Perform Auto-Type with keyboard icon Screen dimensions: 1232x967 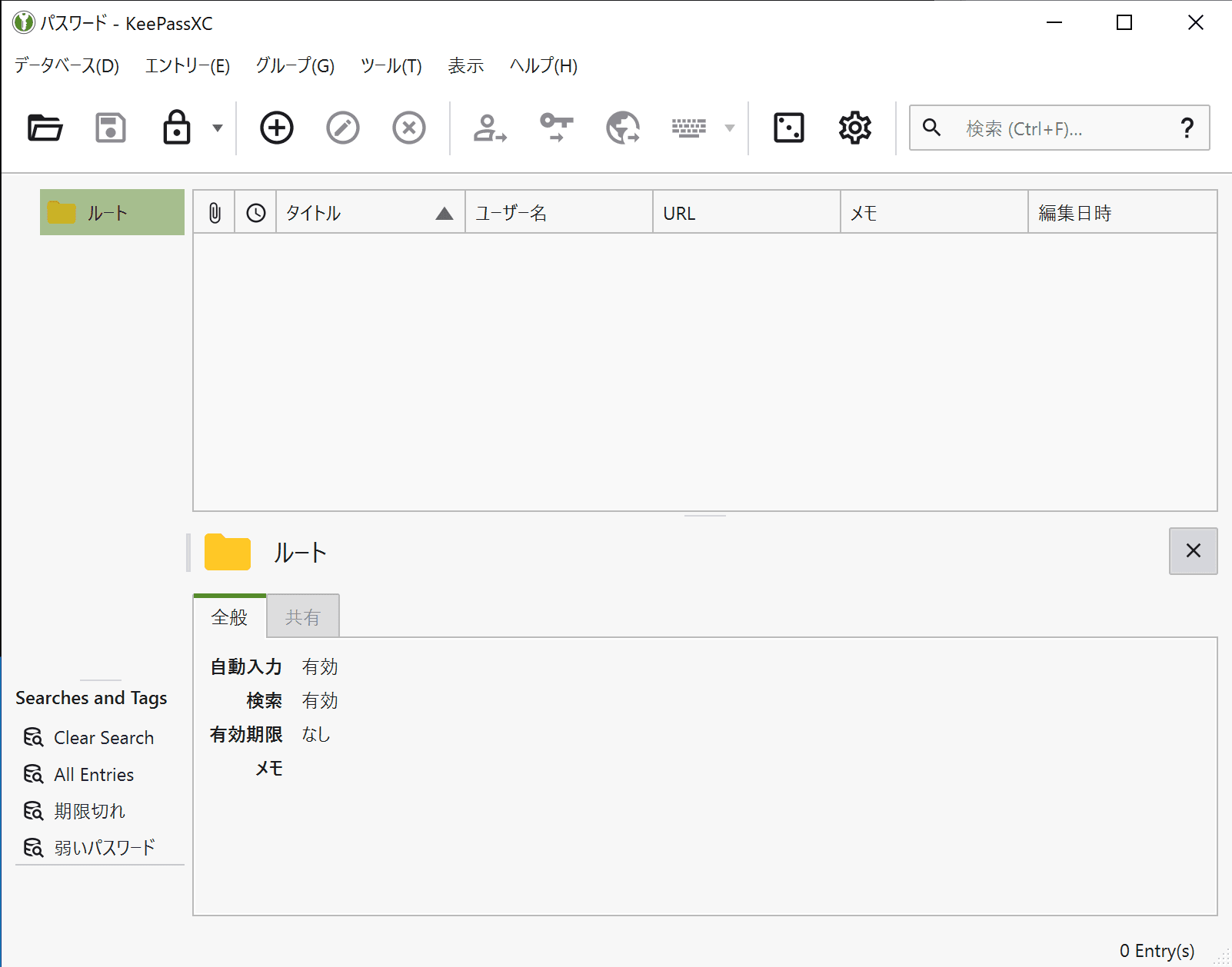click(689, 128)
